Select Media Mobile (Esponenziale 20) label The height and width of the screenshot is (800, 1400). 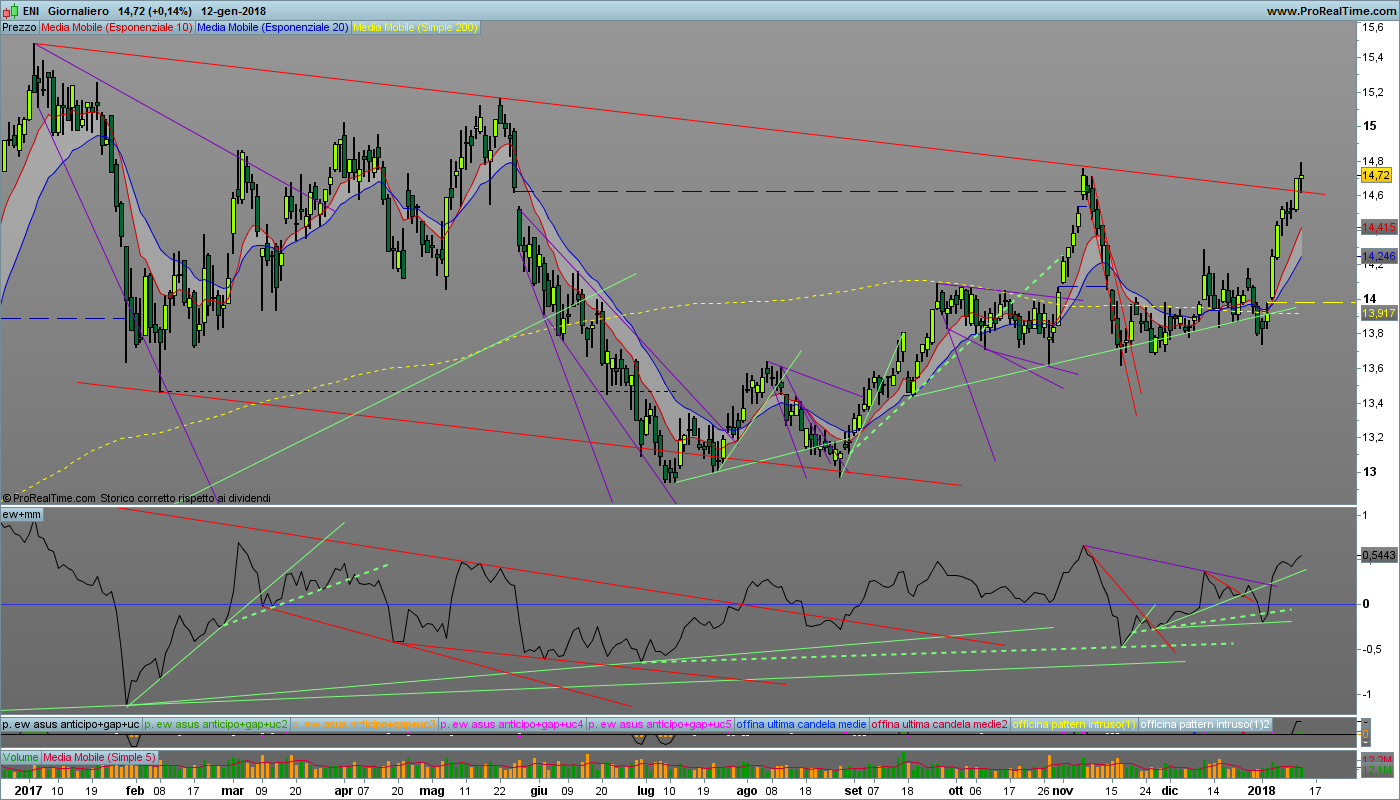pos(272,27)
